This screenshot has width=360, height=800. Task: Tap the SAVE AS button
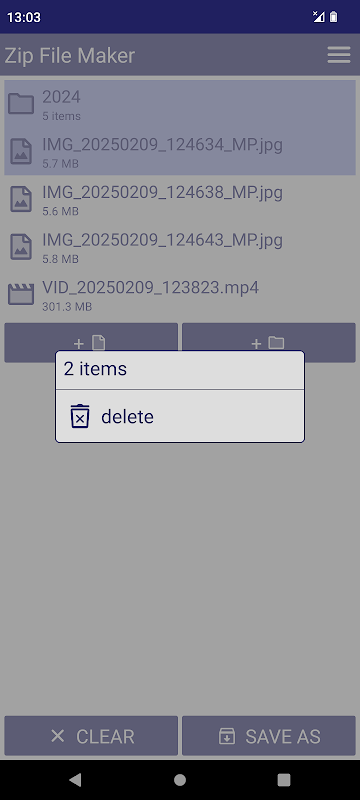(x=269, y=736)
